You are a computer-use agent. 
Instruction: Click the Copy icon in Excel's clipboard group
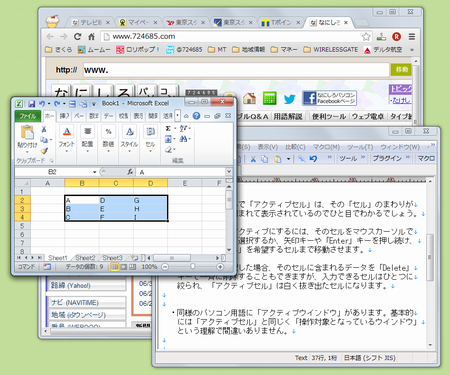coord(44,140)
